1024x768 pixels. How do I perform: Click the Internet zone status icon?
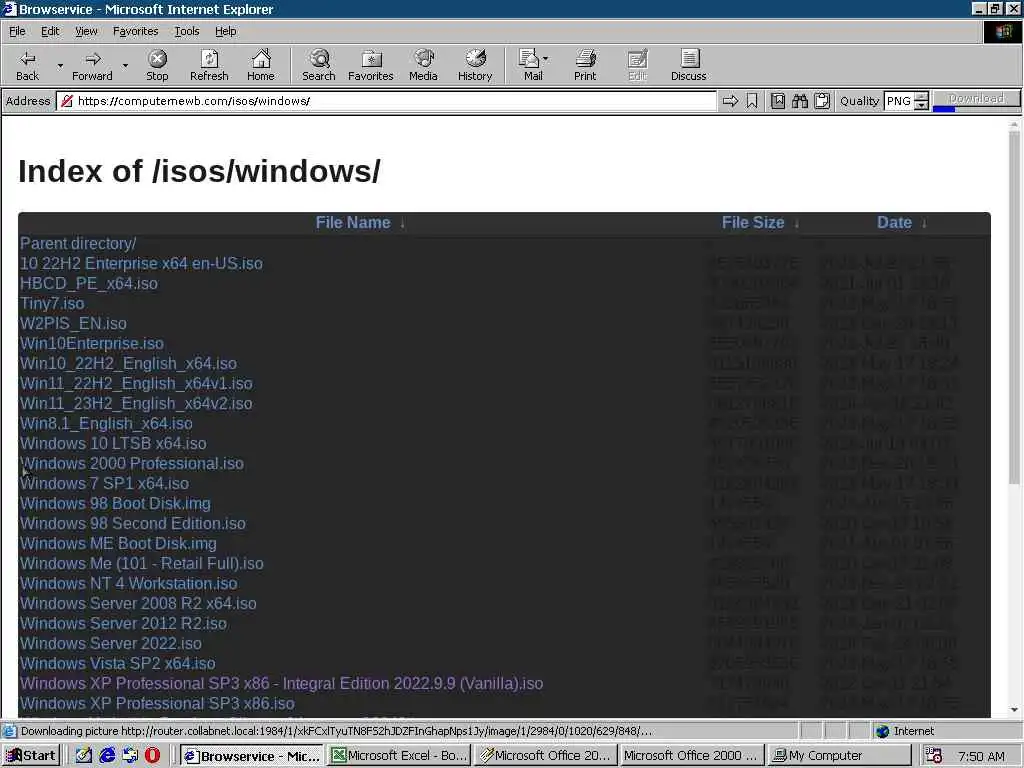click(883, 731)
